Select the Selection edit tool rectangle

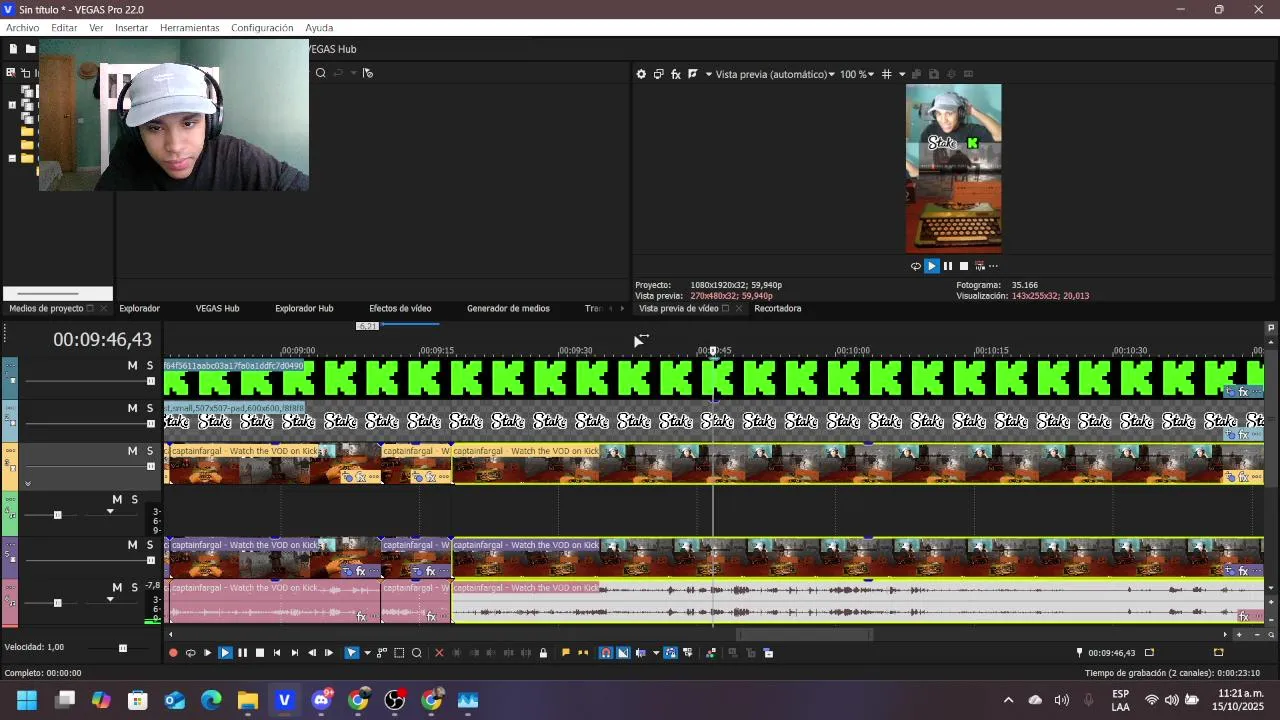point(399,653)
